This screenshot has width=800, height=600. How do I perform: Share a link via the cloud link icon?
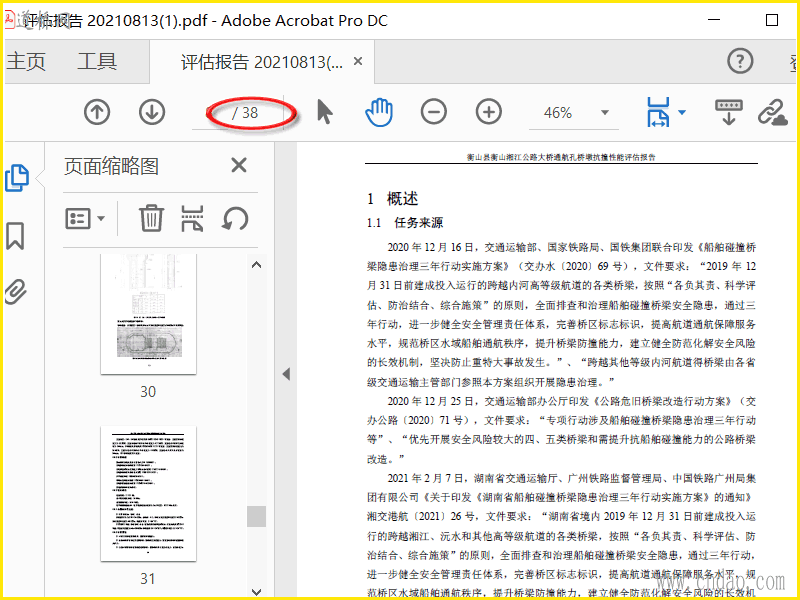pyautogui.click(x=772, y=112)
